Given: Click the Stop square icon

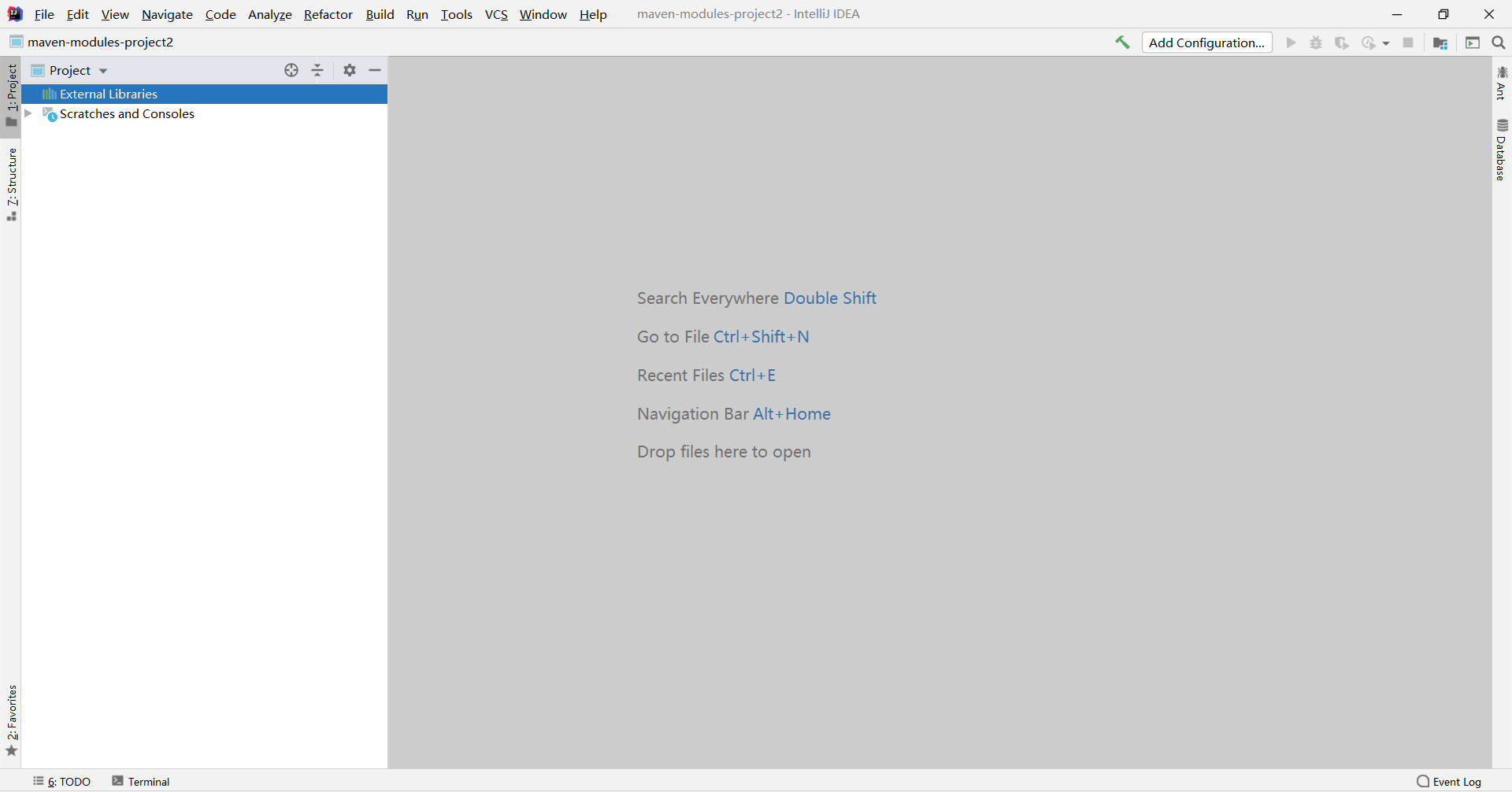Looking at the screenshot, I should (x=1408, y=43).
